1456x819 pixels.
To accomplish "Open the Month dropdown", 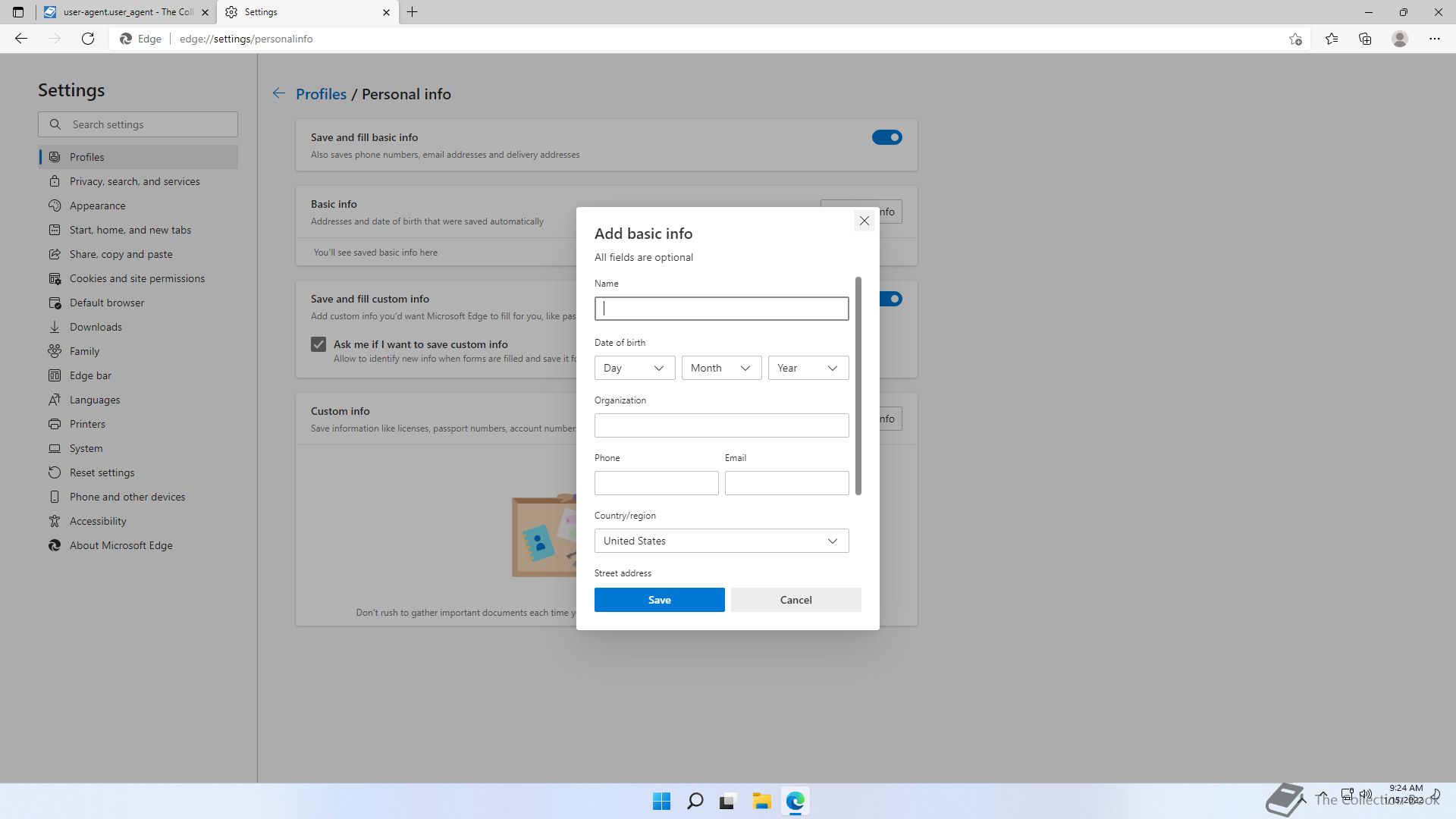I will point(720,368).
